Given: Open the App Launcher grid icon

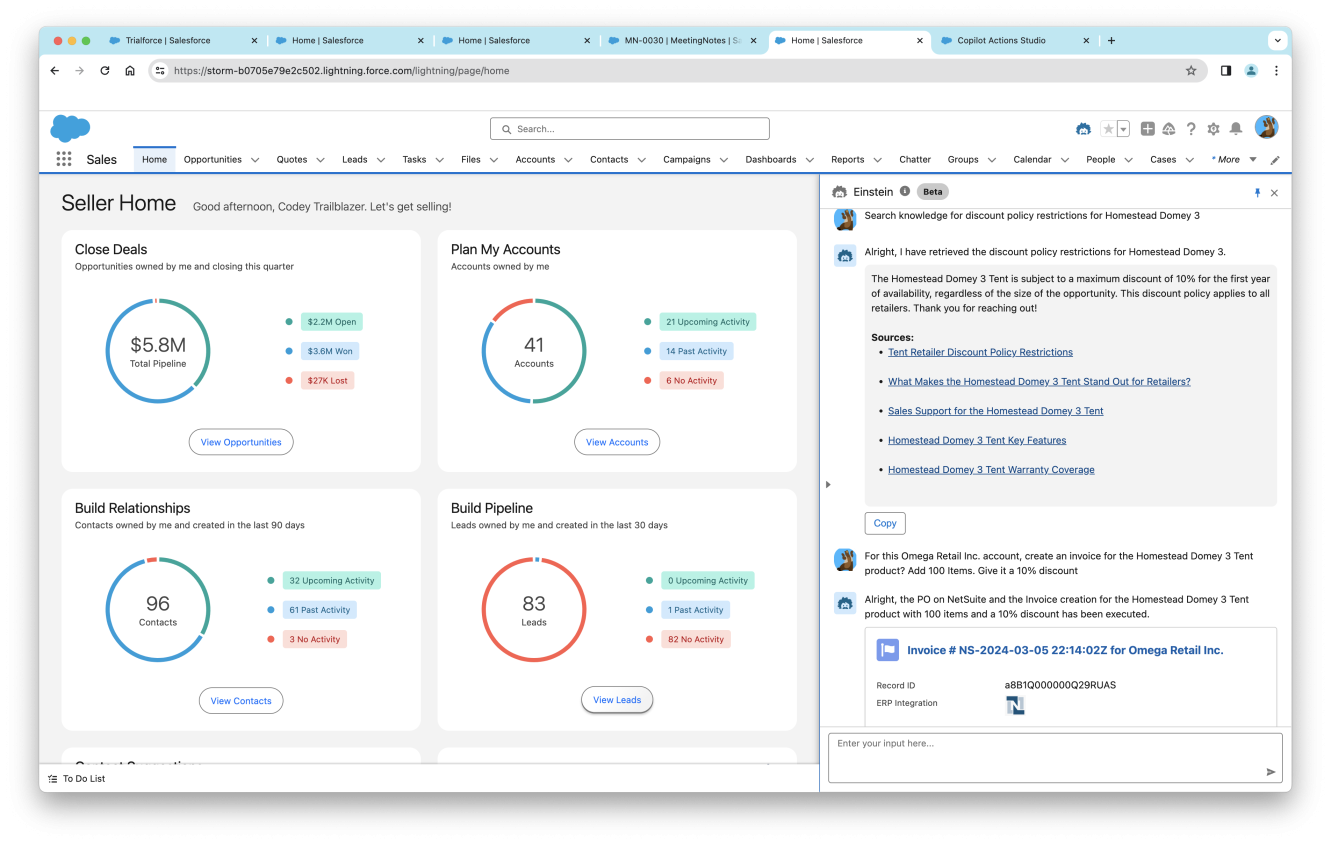Looking at the screenshot, I should point(64,159).
